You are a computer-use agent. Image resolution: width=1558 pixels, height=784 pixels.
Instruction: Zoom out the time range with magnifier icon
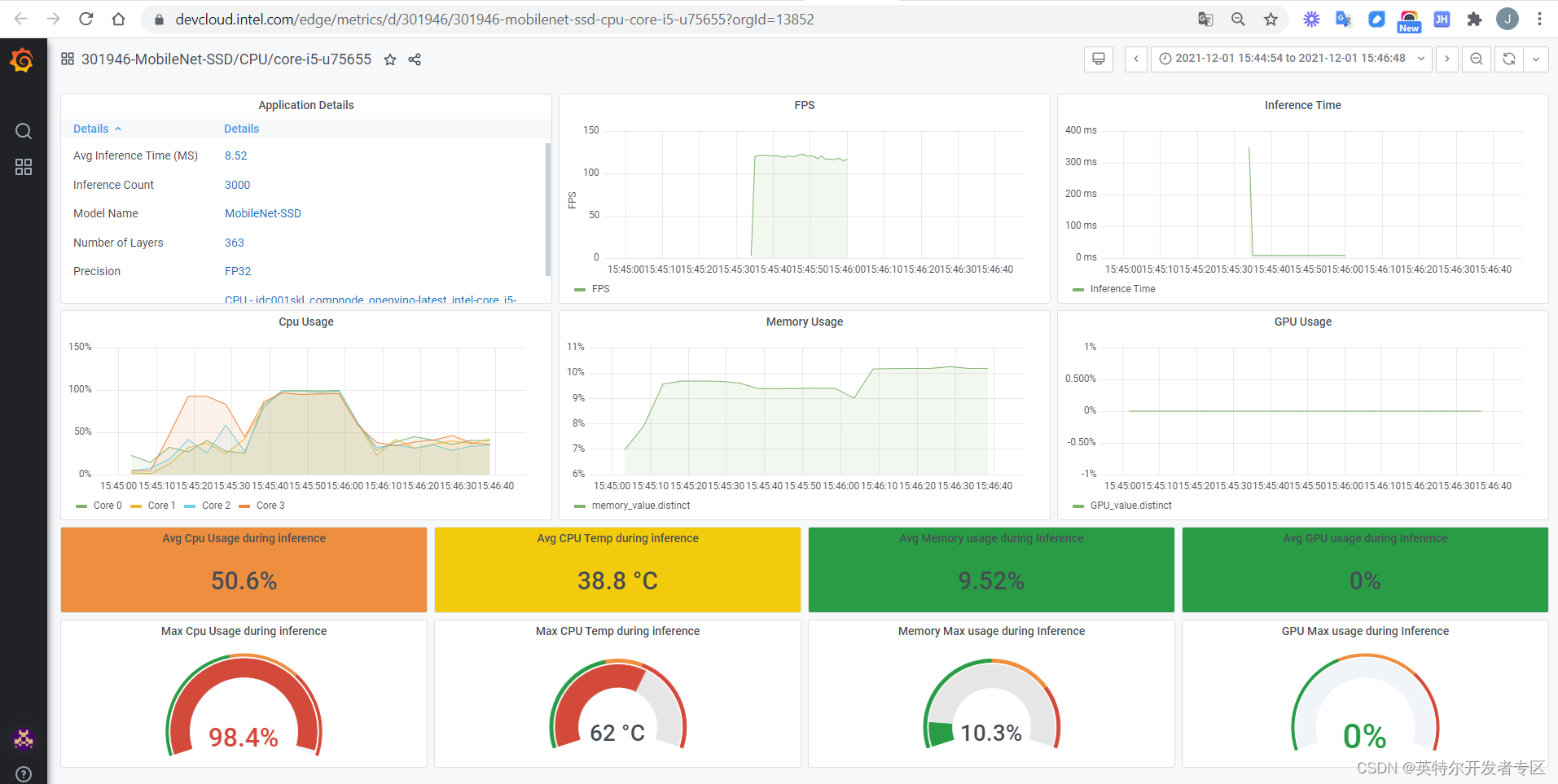point(1476,59)
